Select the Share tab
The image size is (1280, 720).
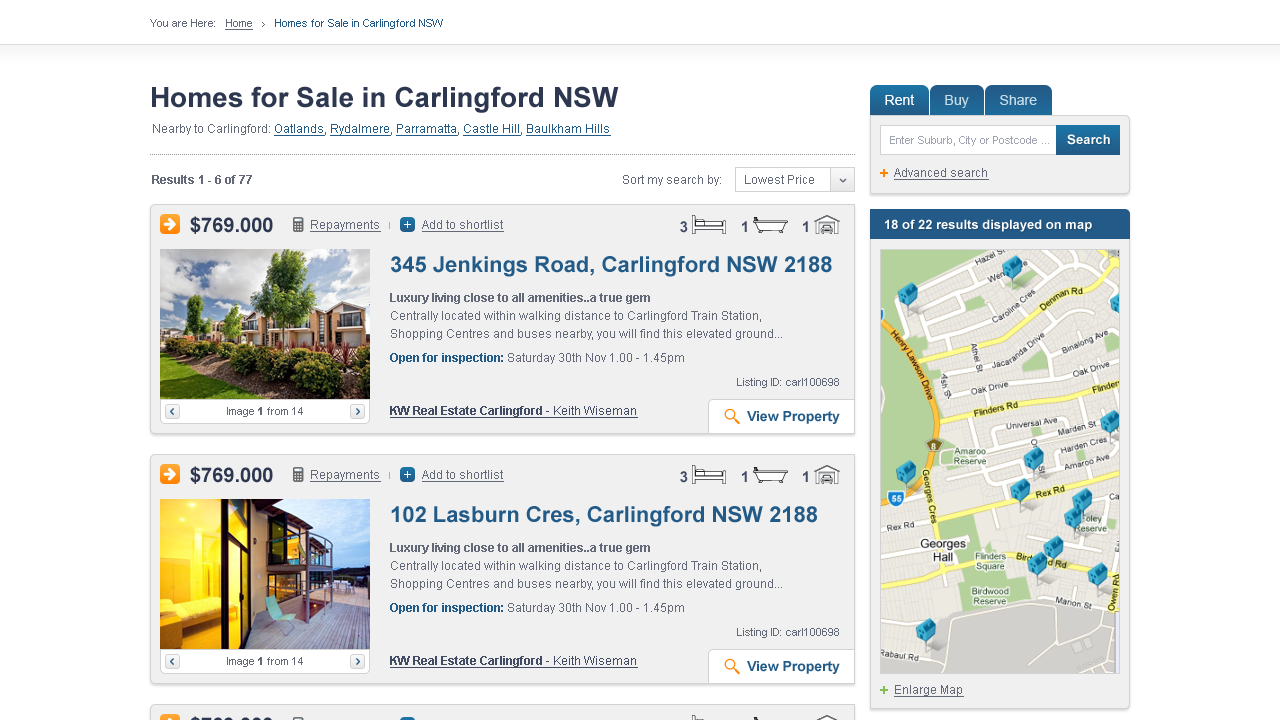point(1018,100)
